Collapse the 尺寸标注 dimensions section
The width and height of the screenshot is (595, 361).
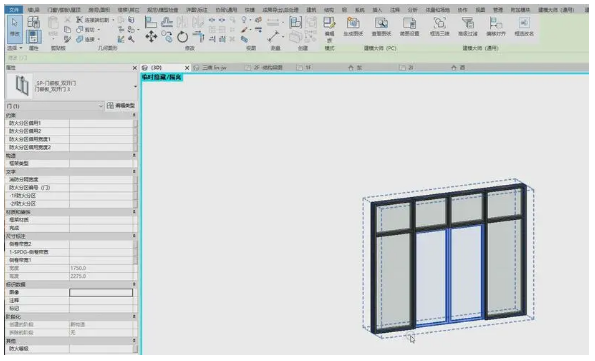click(134, 236)
